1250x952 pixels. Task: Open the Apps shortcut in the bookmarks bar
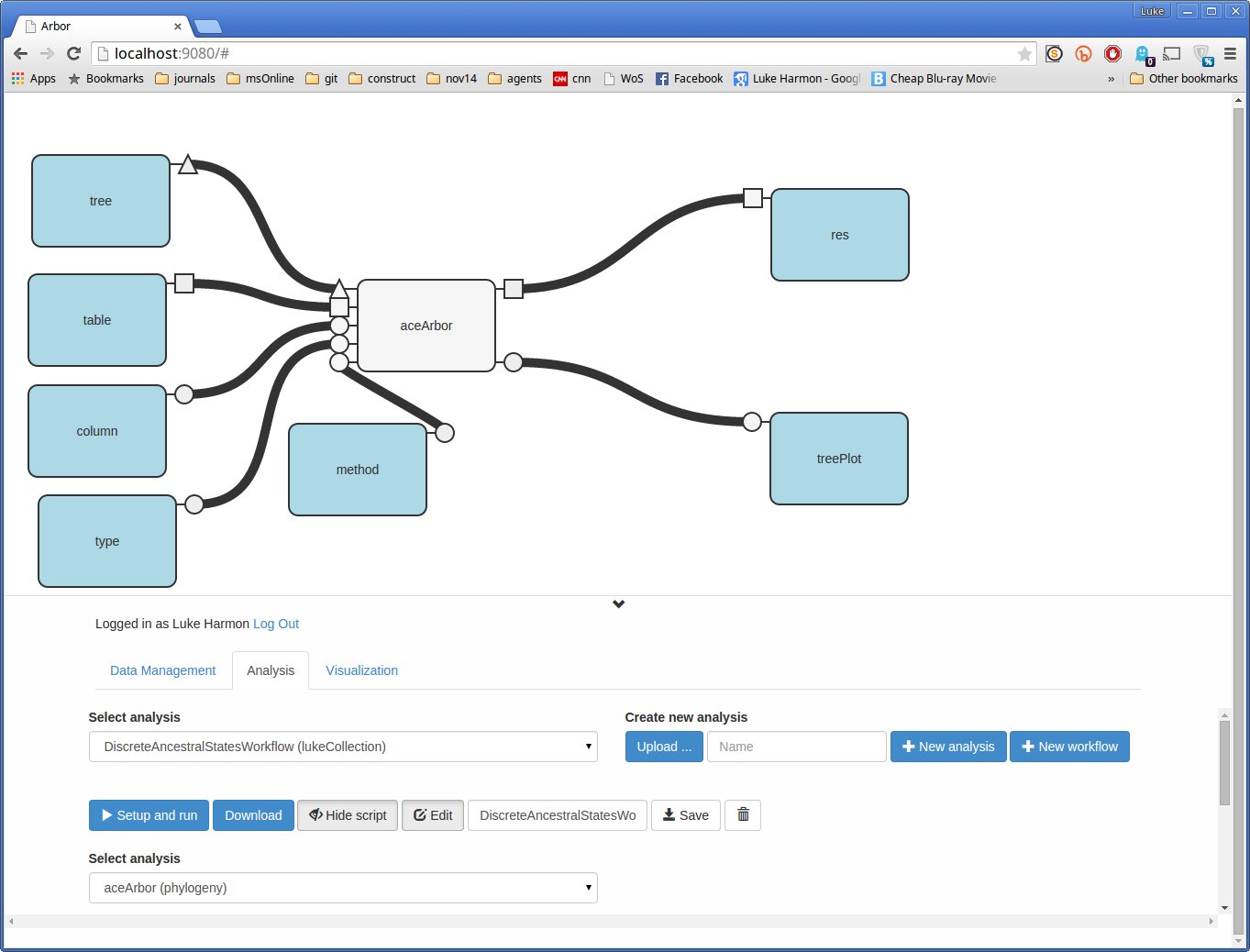34,79
